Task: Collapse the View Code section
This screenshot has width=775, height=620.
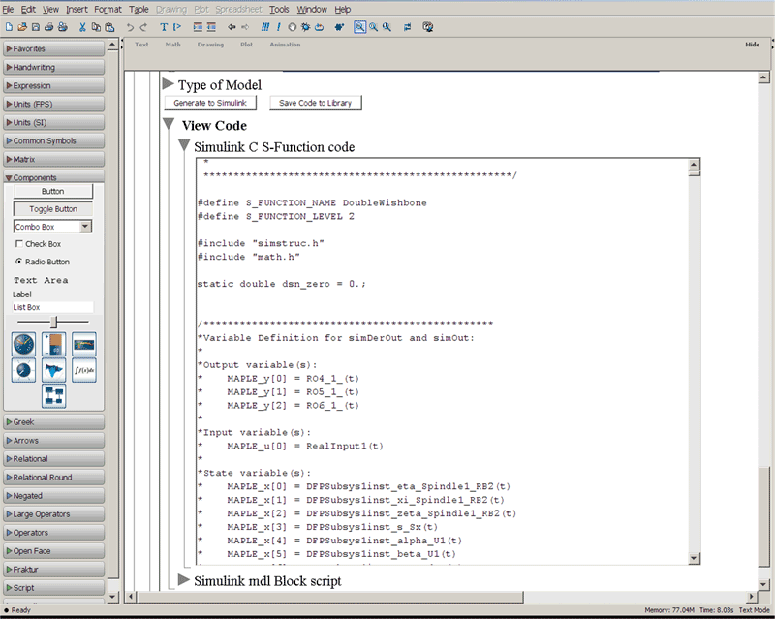Action: coord(167,126)
